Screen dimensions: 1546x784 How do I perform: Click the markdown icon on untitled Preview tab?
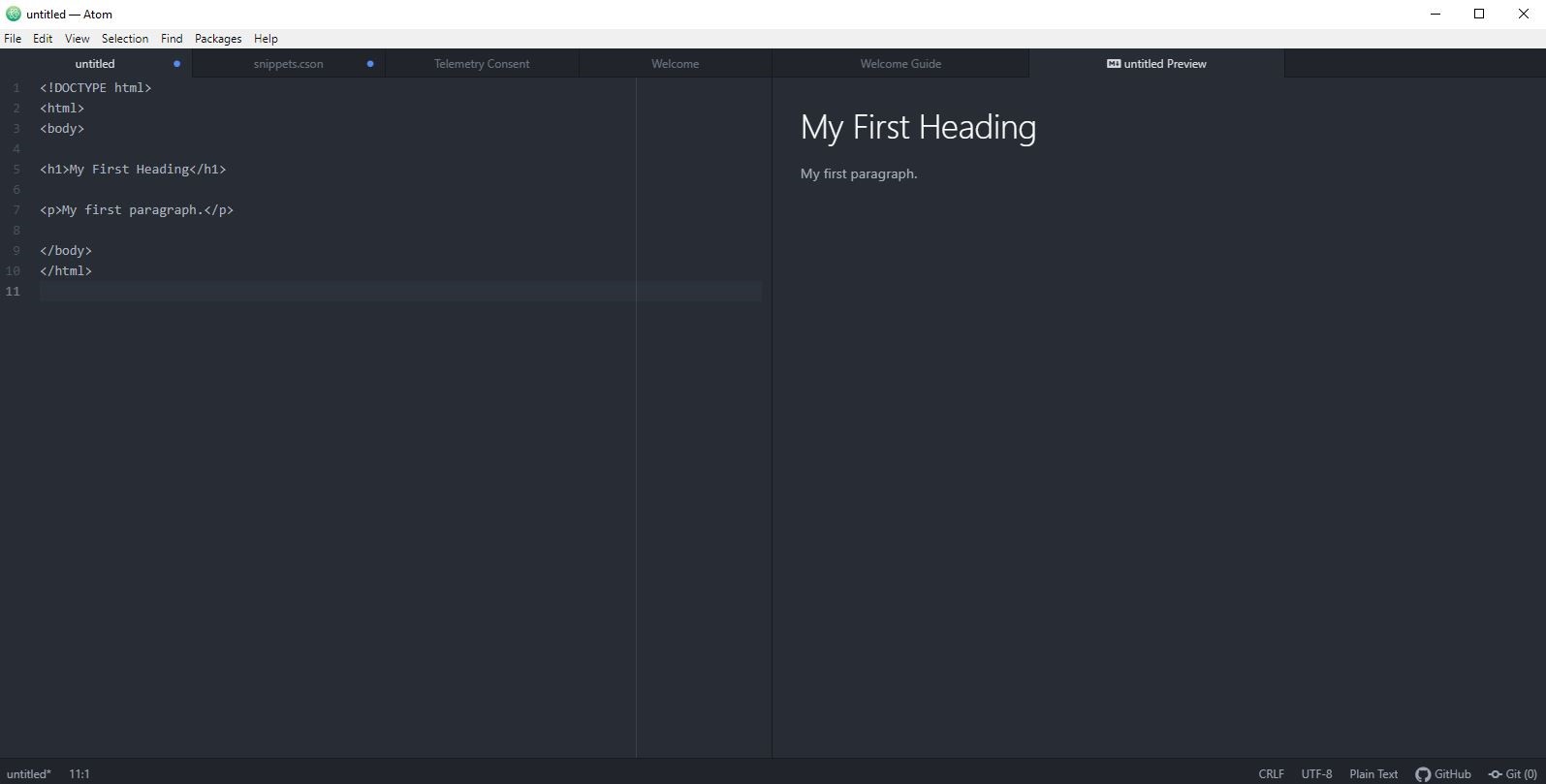(1114, 64)
